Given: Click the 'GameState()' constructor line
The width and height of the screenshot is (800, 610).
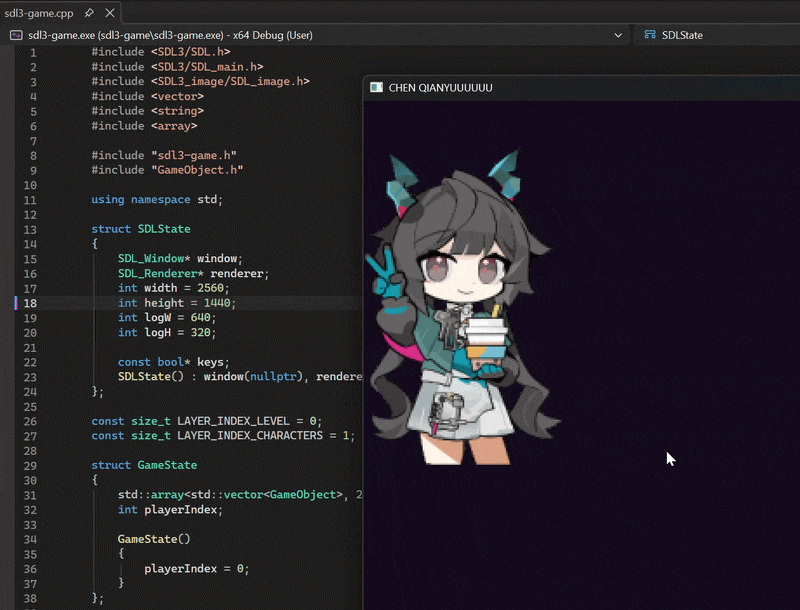Looking at the screenshot, I should [x=154, y=539].
